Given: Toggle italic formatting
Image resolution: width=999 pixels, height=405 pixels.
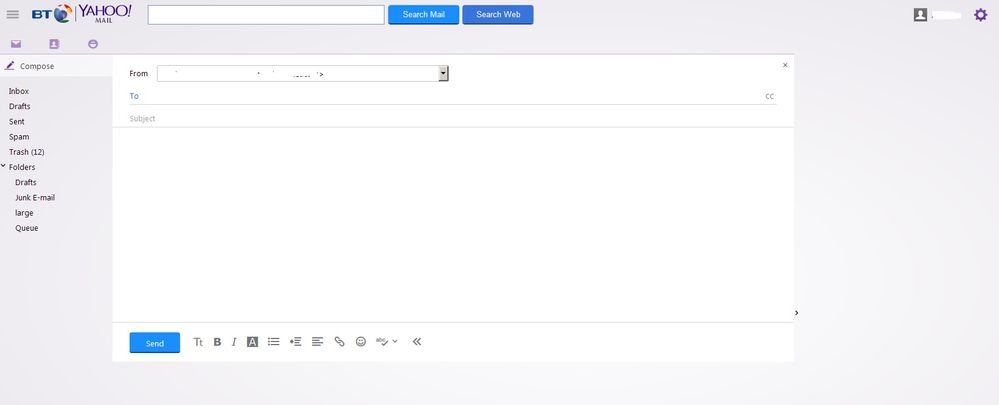Looking at the screenshot, I should click(234, 342).
